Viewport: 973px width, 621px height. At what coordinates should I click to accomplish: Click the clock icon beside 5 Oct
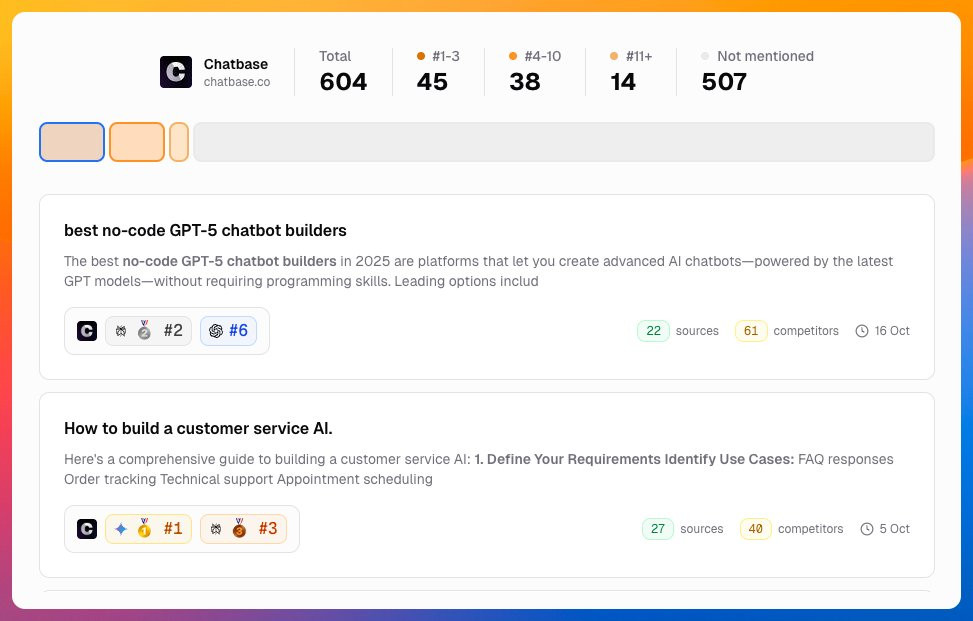pyautogui.click(x=867, y=529)
